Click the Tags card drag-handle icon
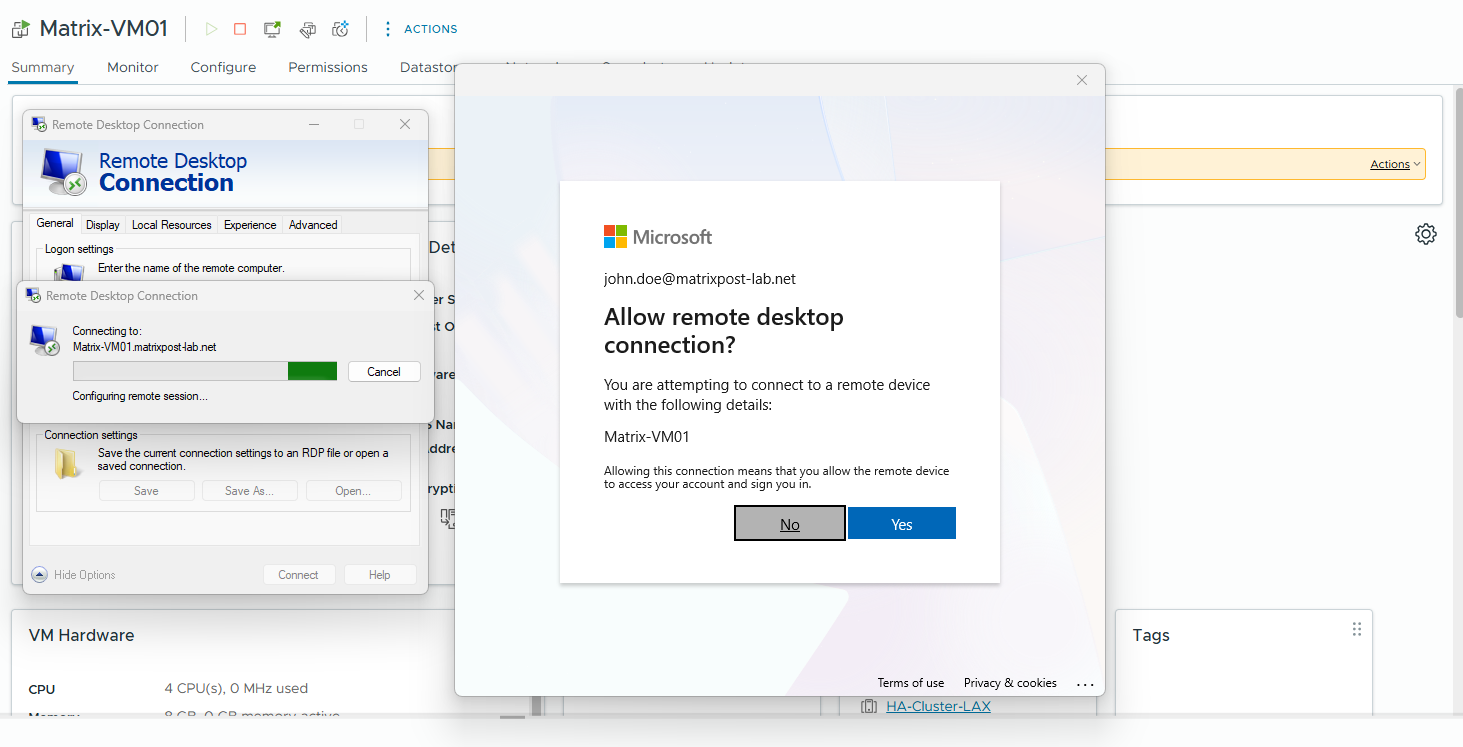The image size is (1463, 747). (x=1357, y=629)
